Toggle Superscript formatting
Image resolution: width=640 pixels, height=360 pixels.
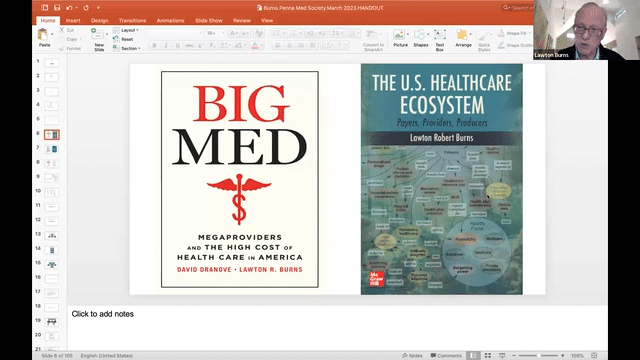click(x=200, y=45)
